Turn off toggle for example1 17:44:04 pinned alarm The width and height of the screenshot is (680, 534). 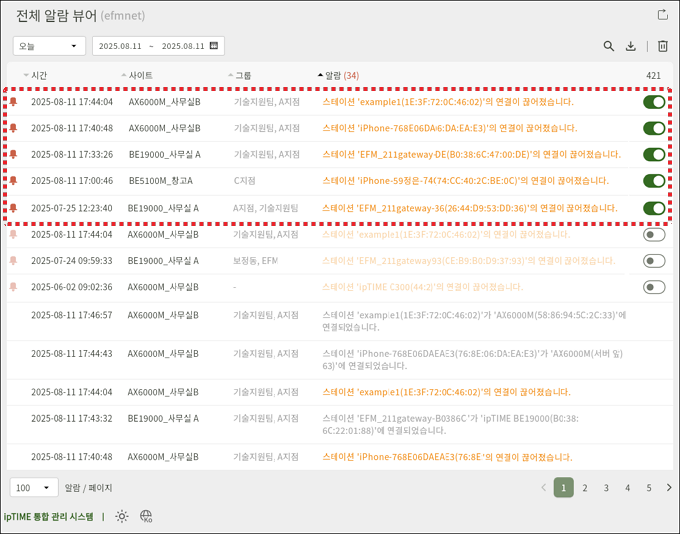pyautogui.click(x=654, y=102)
